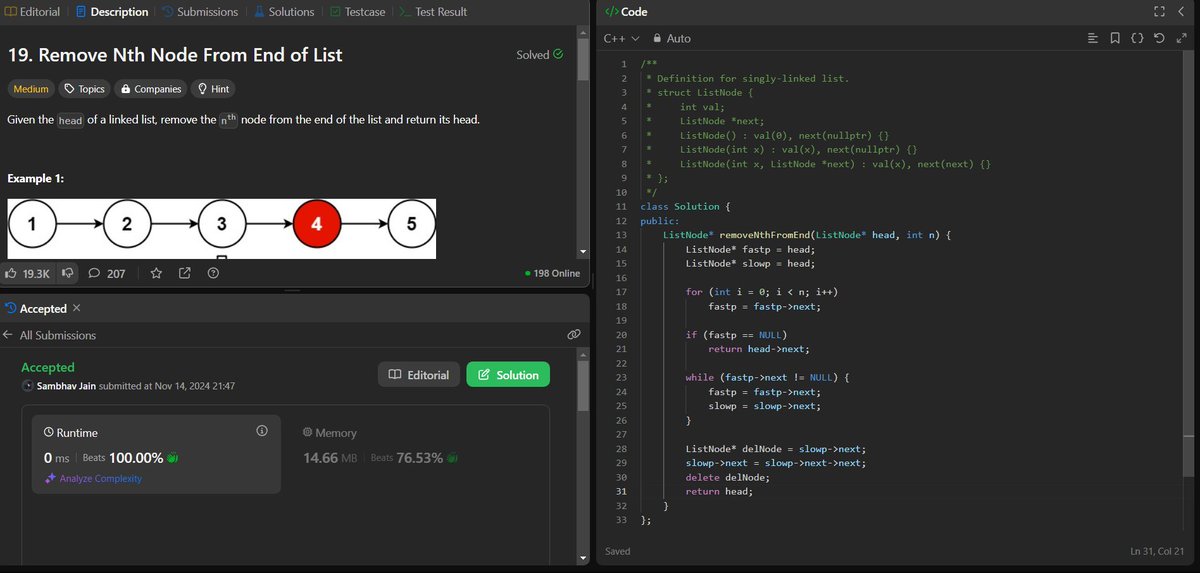Reset code with the revert arrow icon
This screenshot has width=1200, height=573.
coord(1158,38)
